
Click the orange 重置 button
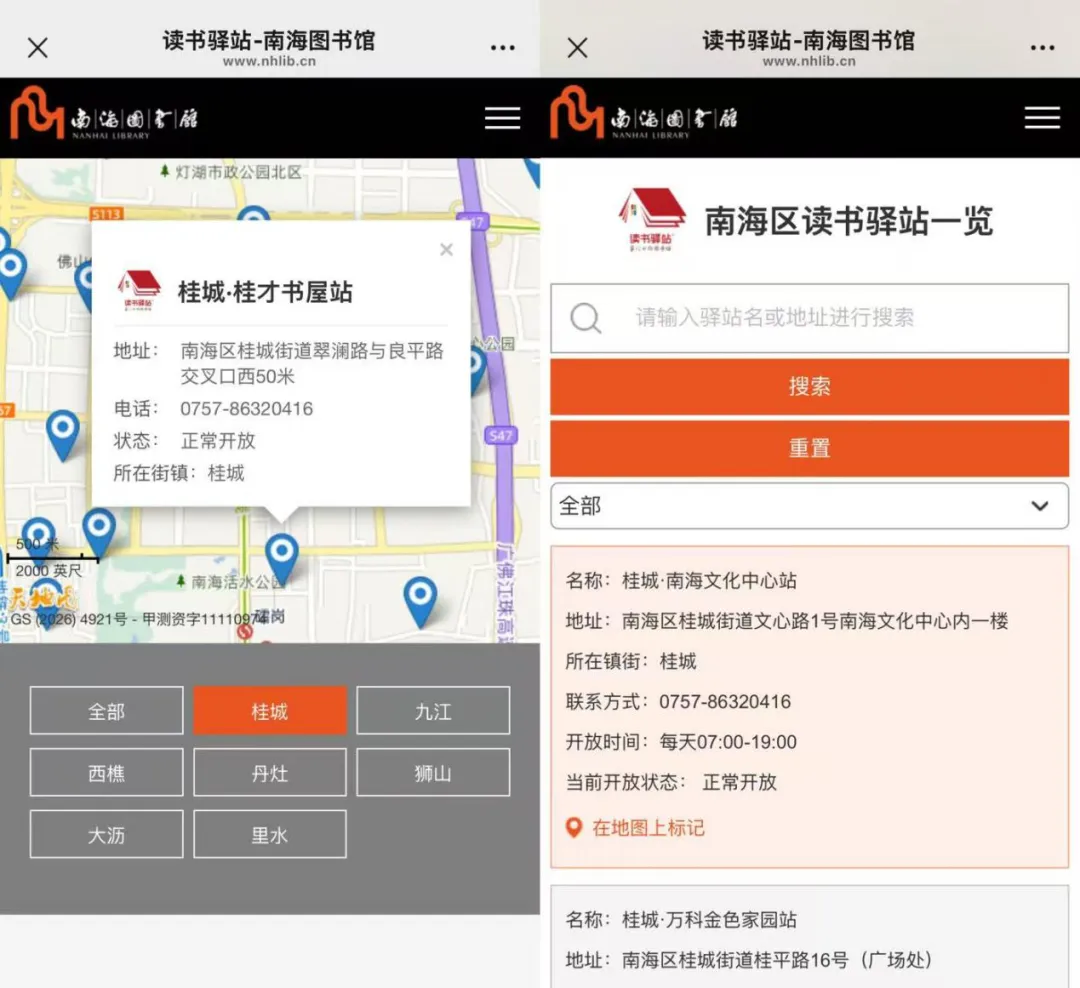tap(809, 449)
